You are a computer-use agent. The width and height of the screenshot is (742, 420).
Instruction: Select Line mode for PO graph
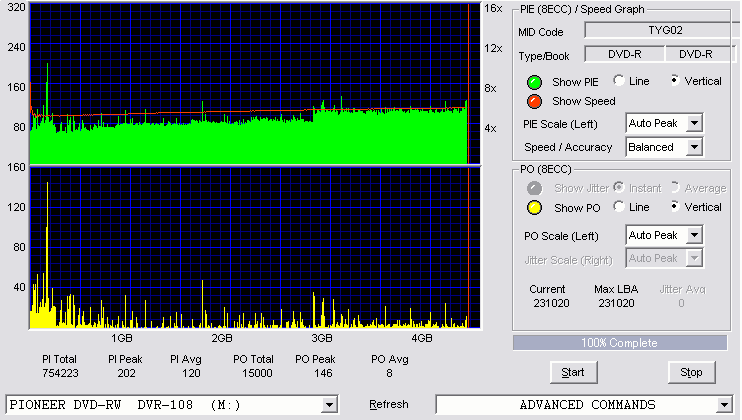coord(618,207)
